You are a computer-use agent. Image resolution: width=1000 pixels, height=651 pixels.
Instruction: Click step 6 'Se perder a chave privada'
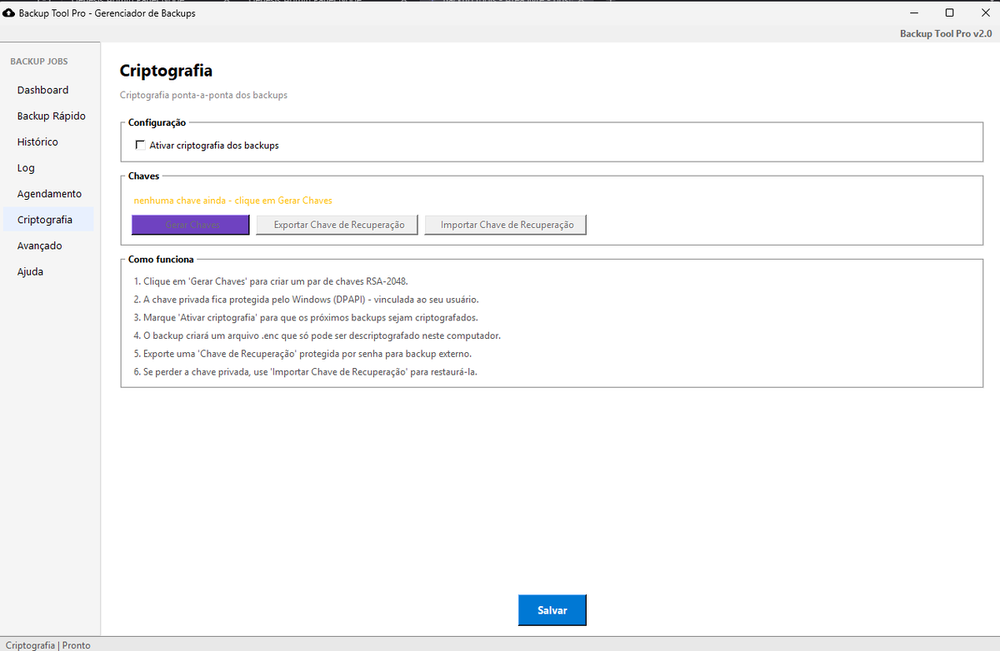305,372
